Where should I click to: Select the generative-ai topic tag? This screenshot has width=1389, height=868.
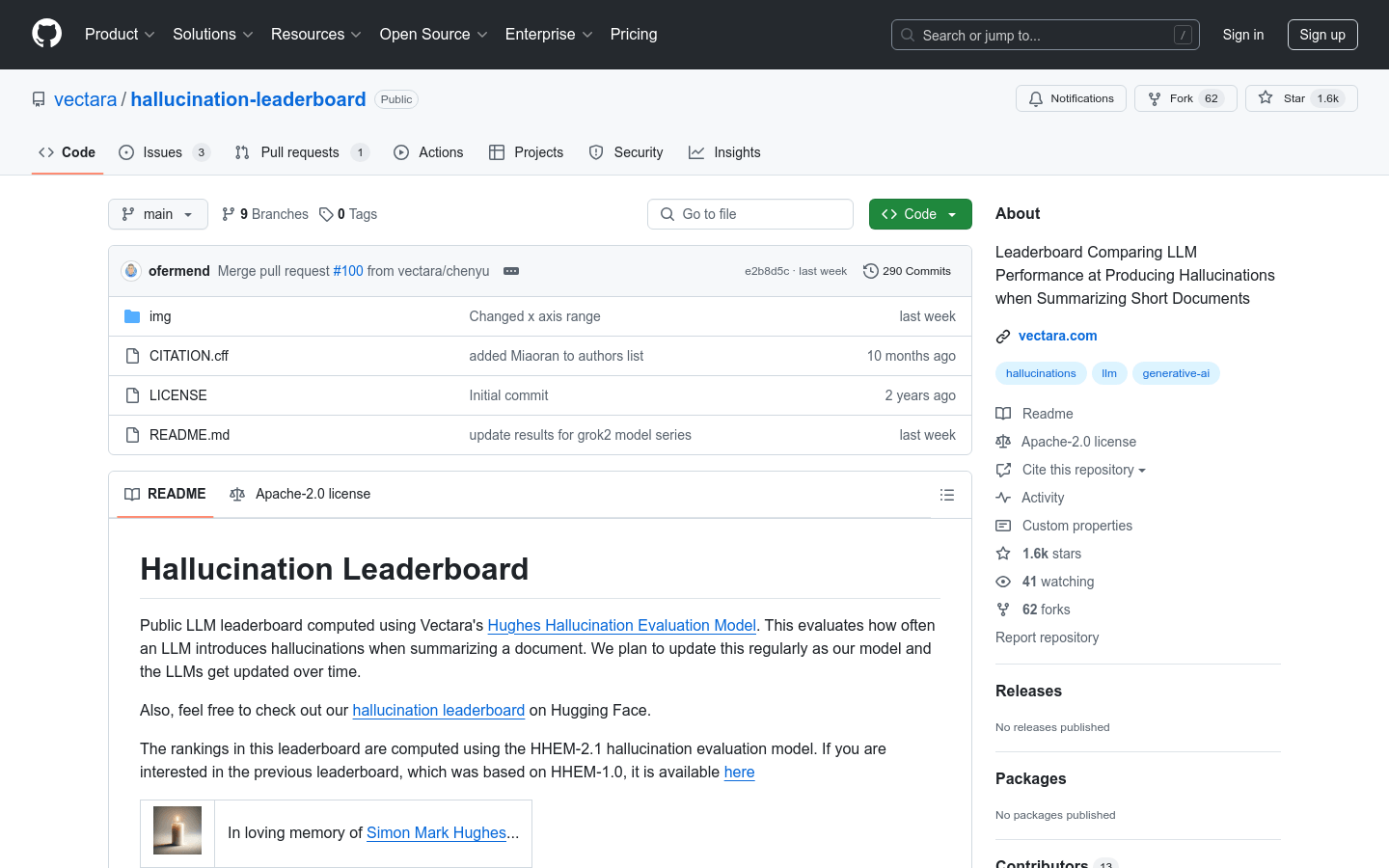click(1176, 373)
